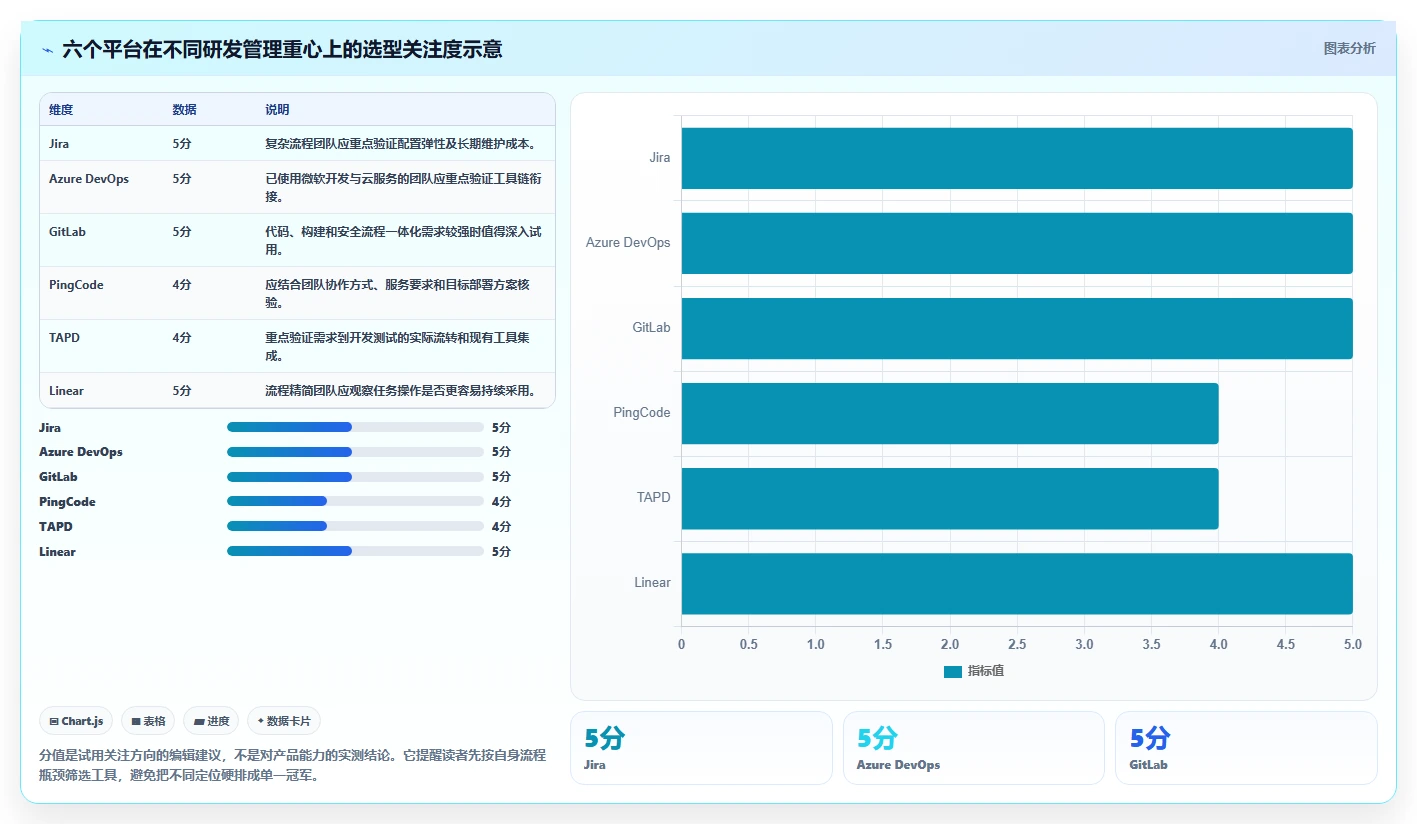The height and width of the screenshot is (824, 1417).
Task: Select Azure DevOps cell in table
Action: click(89, 179)
